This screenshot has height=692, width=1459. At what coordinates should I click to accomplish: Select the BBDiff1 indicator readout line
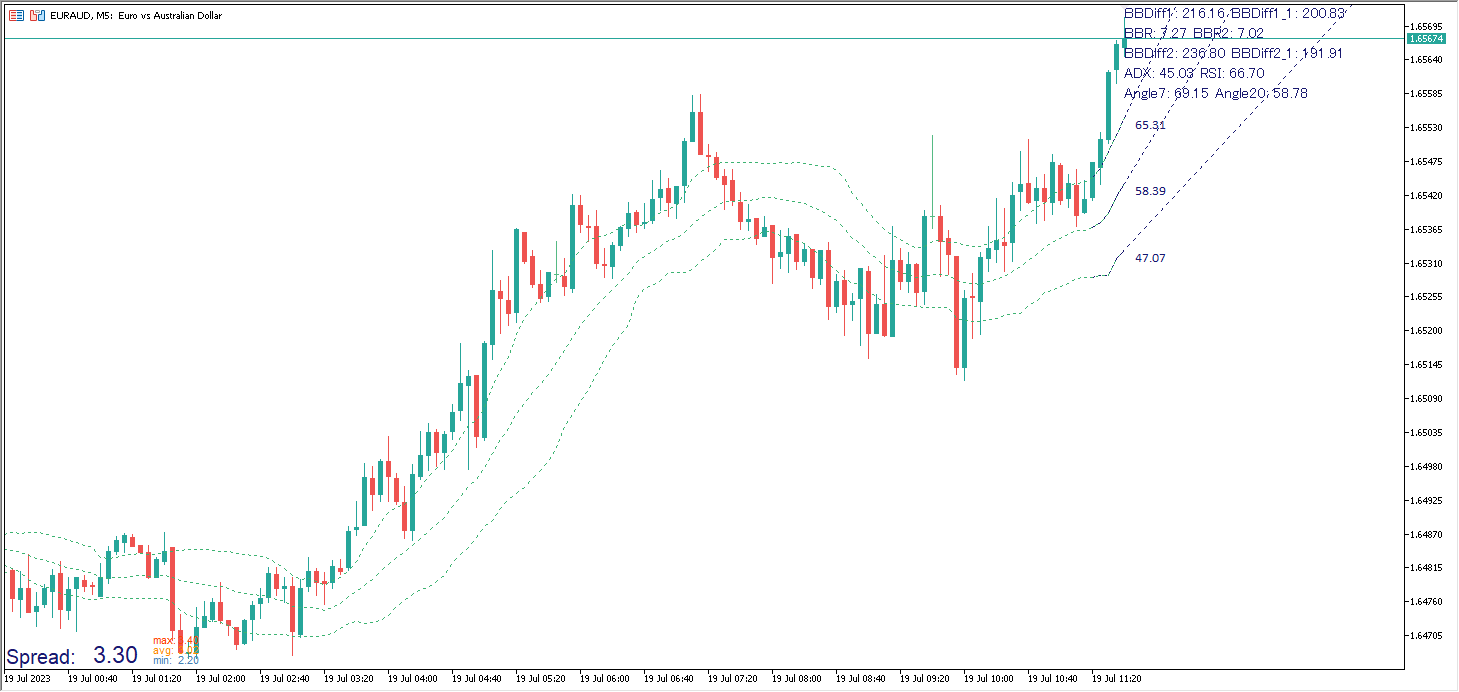tap(1234, 13)
